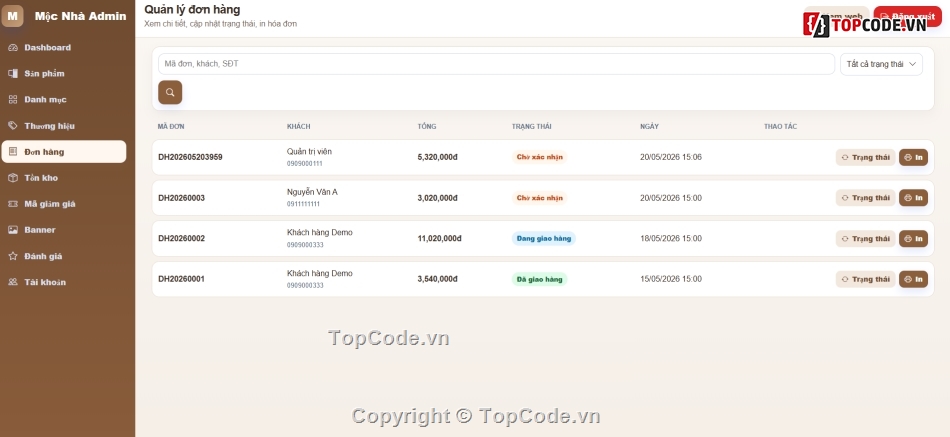Click the Đăng xuất logout button
Image resolution: width=950 pixels, height=437 pixels.
908,17
